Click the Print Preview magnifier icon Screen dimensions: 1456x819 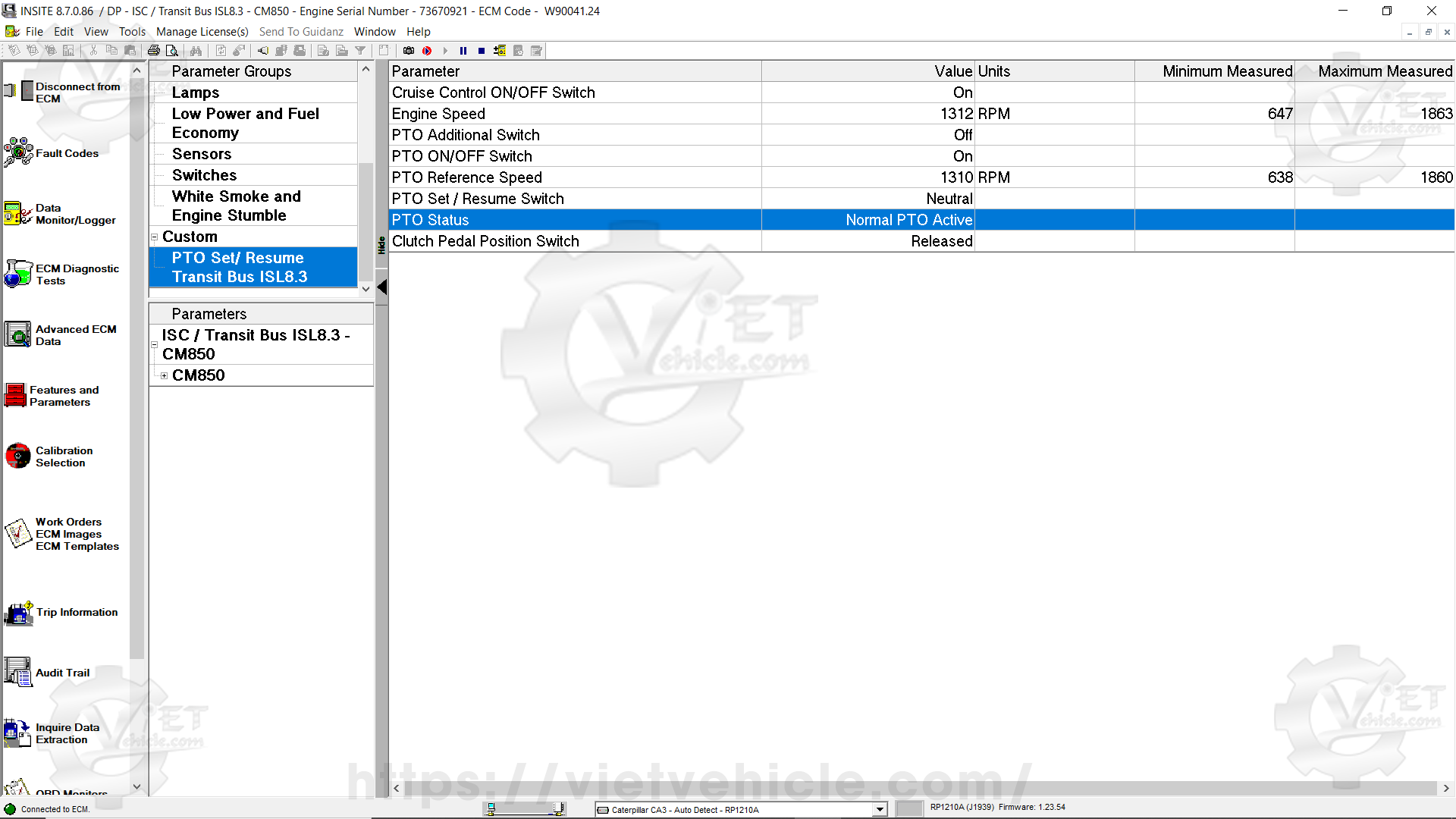(172, 51)
